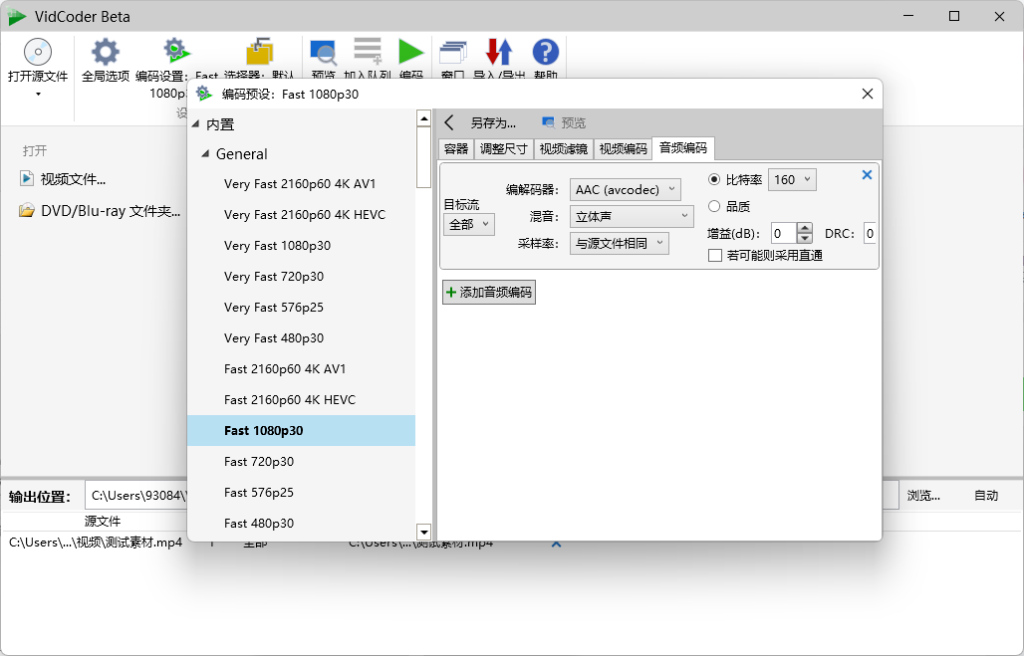Remove audio encoding with blue X
1024x656 pixels.
(x=867, y=175)
